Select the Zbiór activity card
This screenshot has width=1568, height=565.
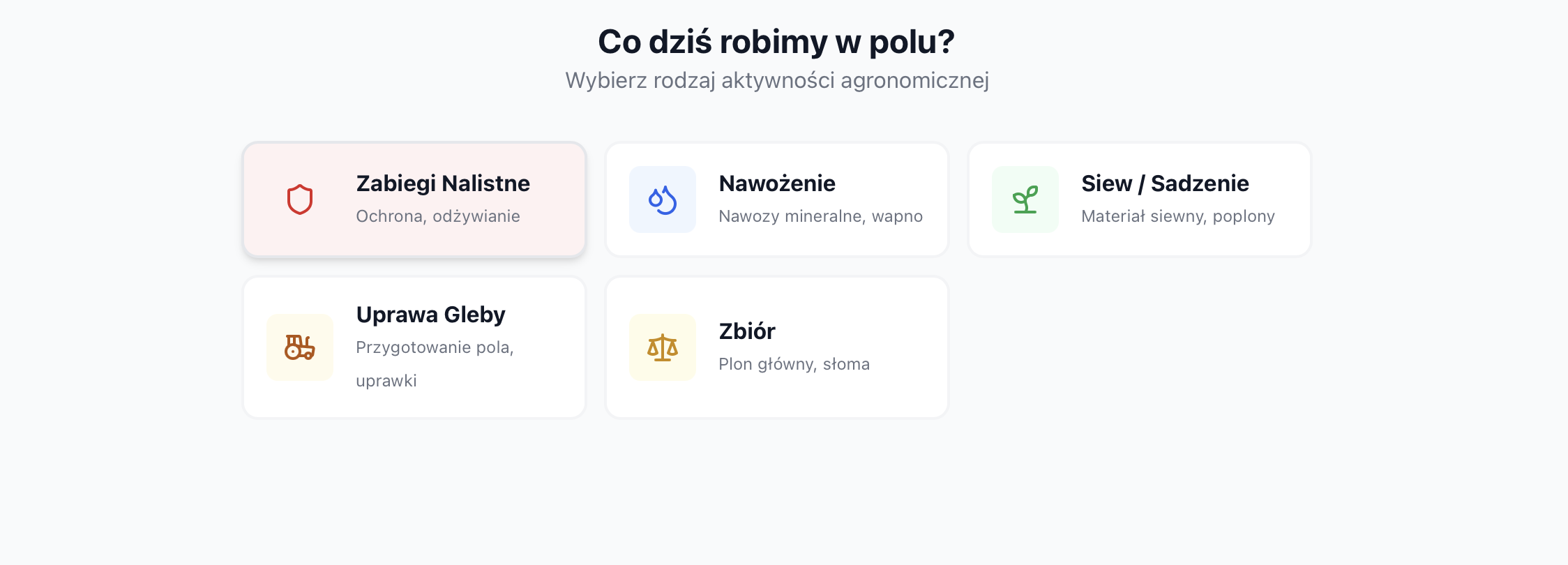click(777, 347)
